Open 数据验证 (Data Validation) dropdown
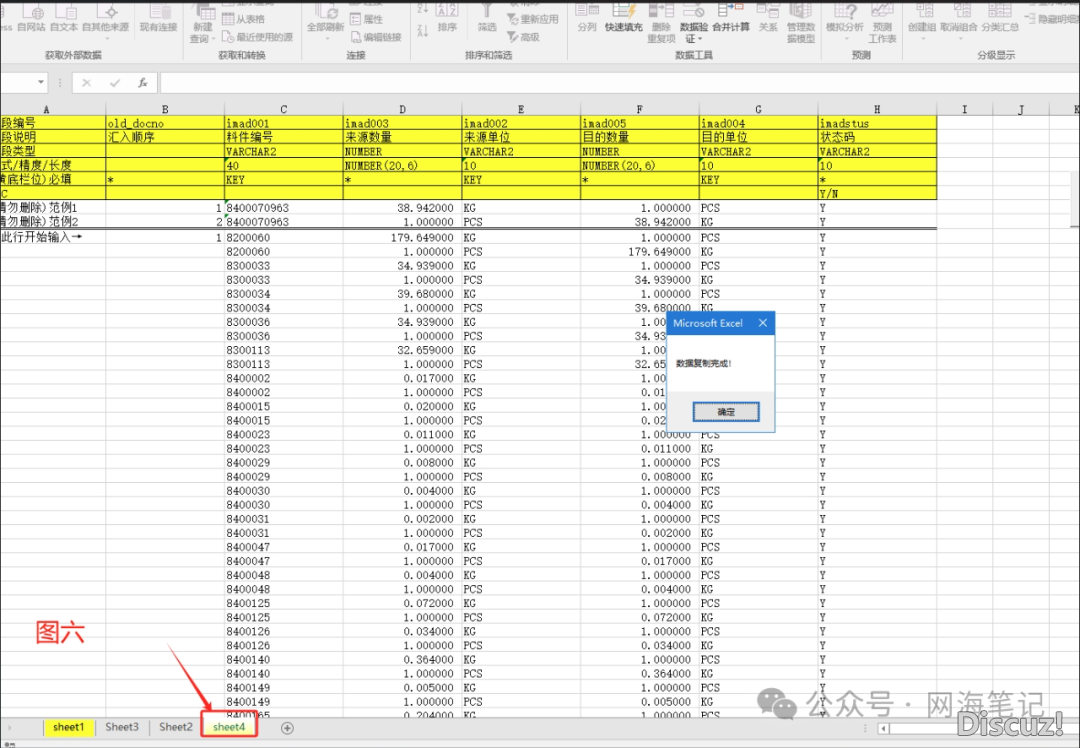This screenshot has height=748, width=1080. click(x=694, y=23)
